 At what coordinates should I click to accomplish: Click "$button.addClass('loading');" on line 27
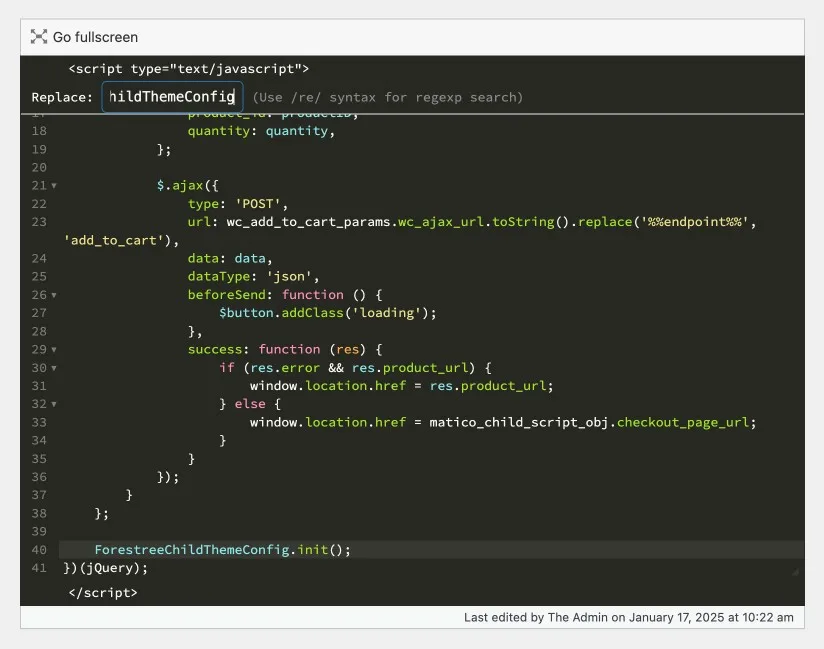[328, 313]
